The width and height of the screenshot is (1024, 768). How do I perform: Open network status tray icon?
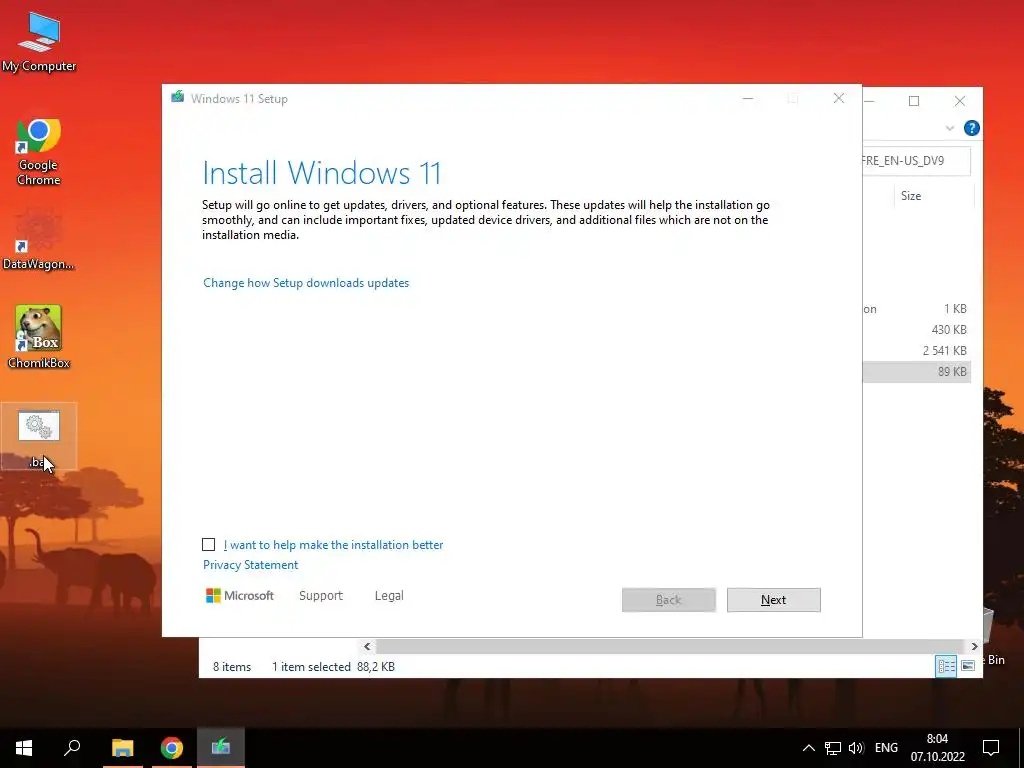833,748
